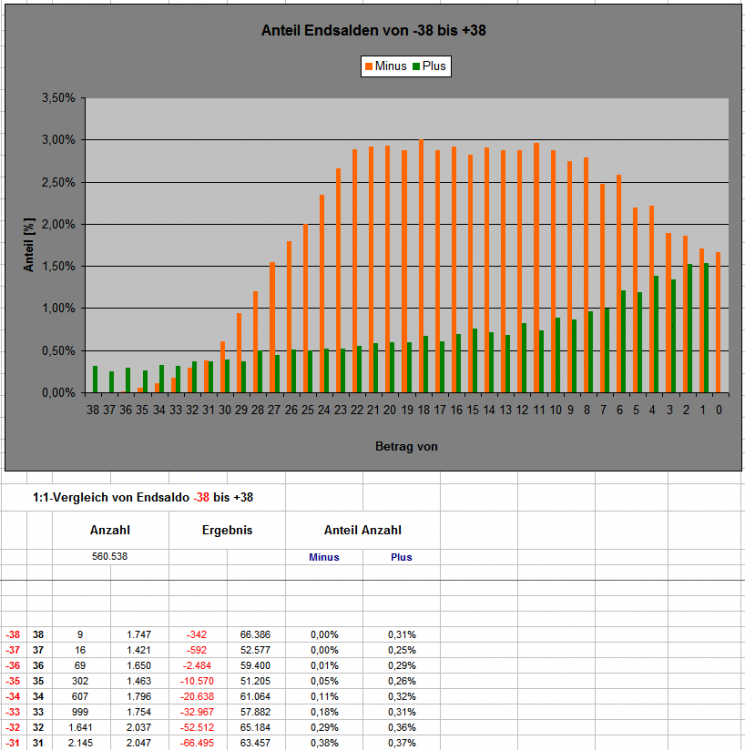Select heading '1:1-Vergleich von Endsaldo -38 bis +38'
Image resolution: width=745 pixels, height=750 pixels.
(143, 497)
